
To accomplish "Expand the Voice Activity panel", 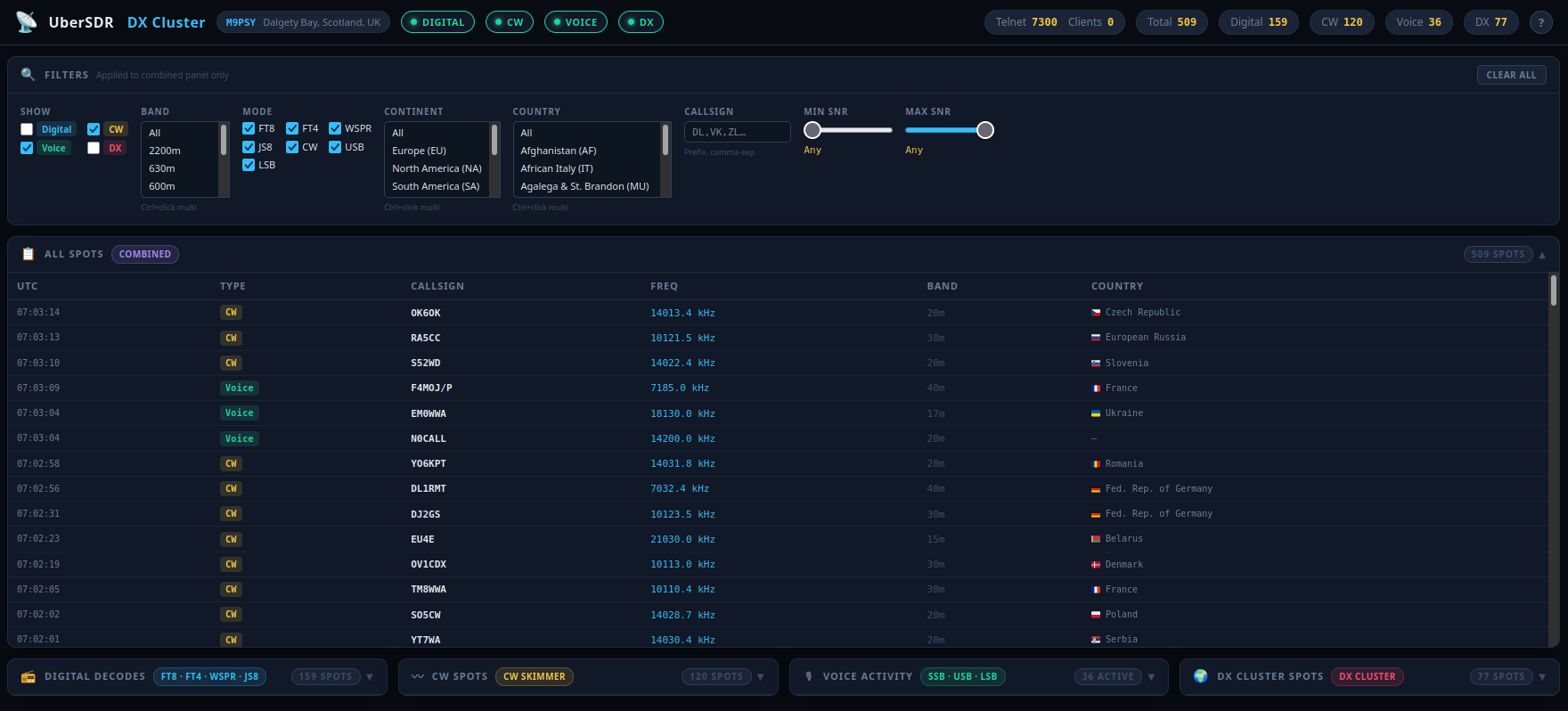I will pos(1152,677).
